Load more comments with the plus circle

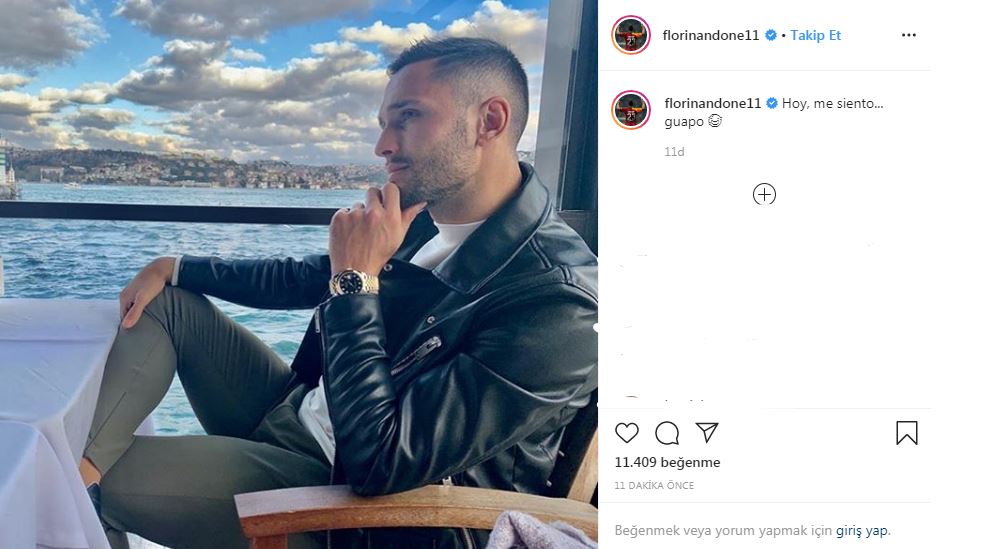pyautogui.click(x=764, y=194)
